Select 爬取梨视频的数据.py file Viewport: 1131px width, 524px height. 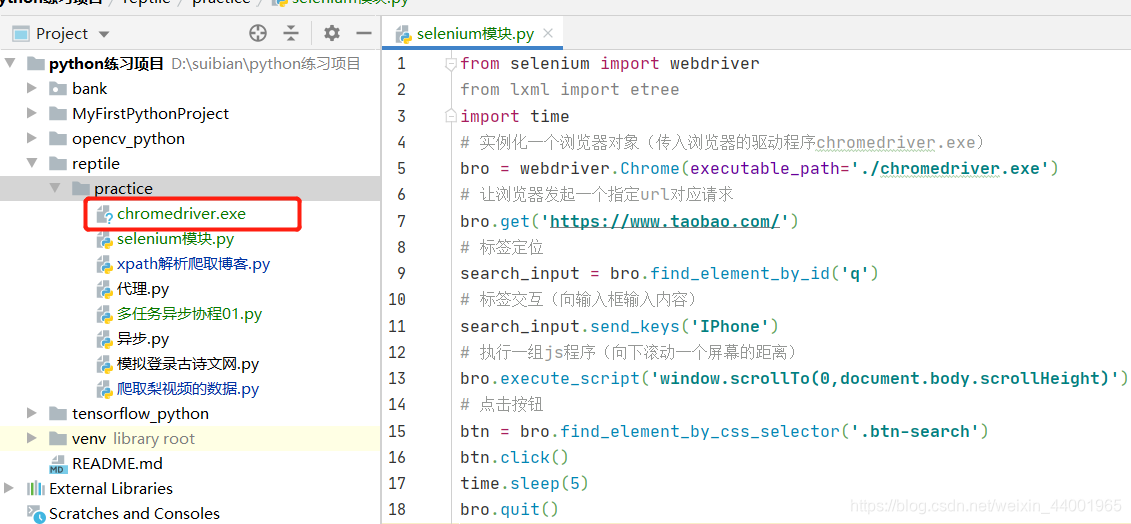(188, 389)
